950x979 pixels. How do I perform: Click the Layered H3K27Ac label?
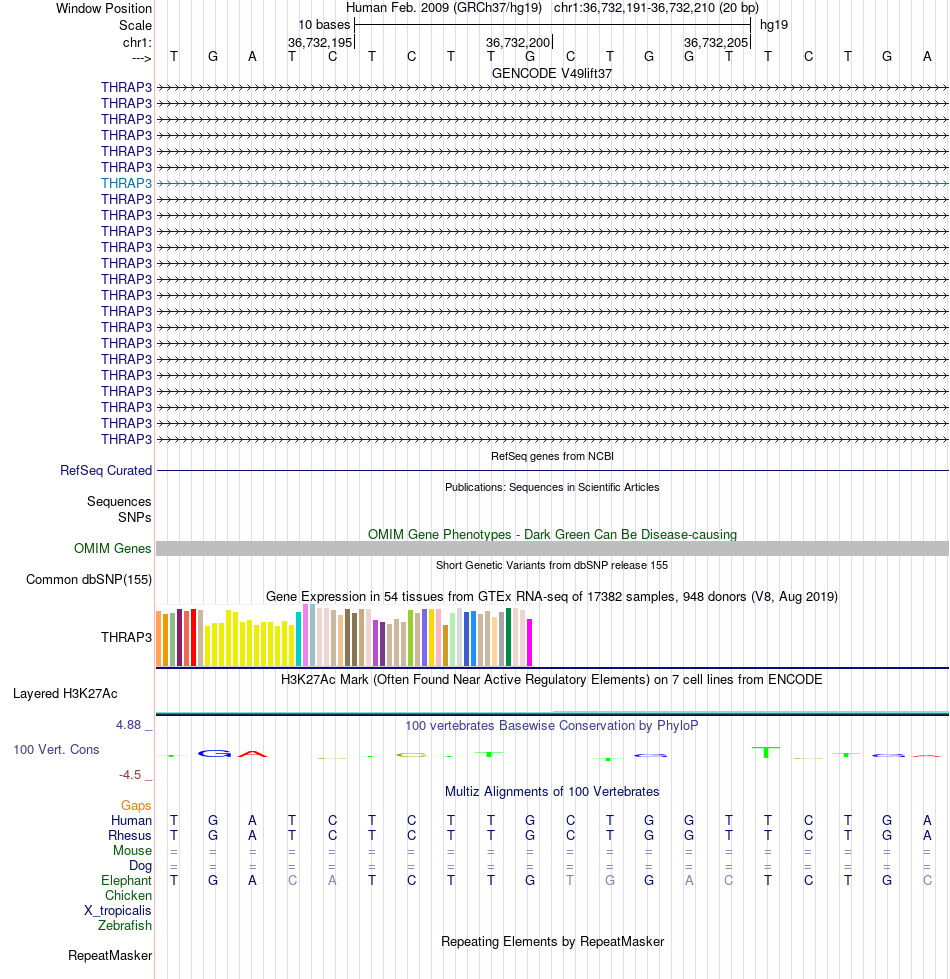pyautogui.click(x=65, y=693)
